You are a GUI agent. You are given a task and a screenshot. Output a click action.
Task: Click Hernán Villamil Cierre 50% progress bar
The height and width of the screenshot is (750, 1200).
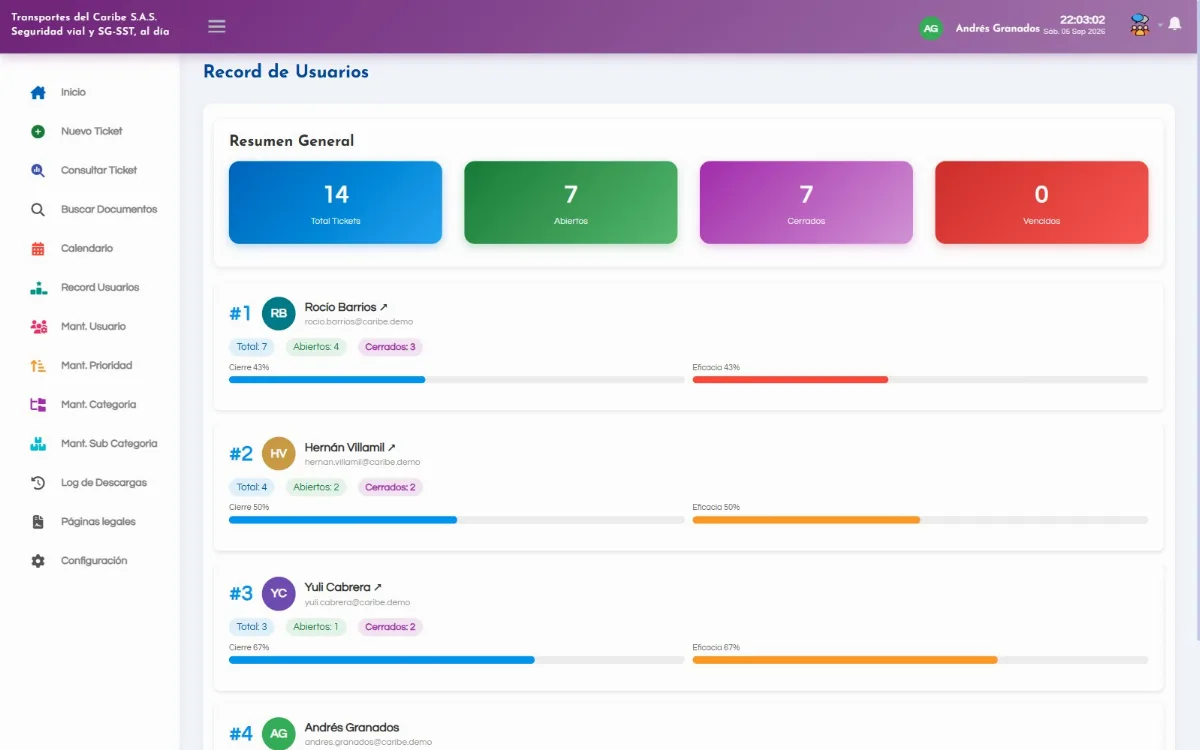coord(457,520)
